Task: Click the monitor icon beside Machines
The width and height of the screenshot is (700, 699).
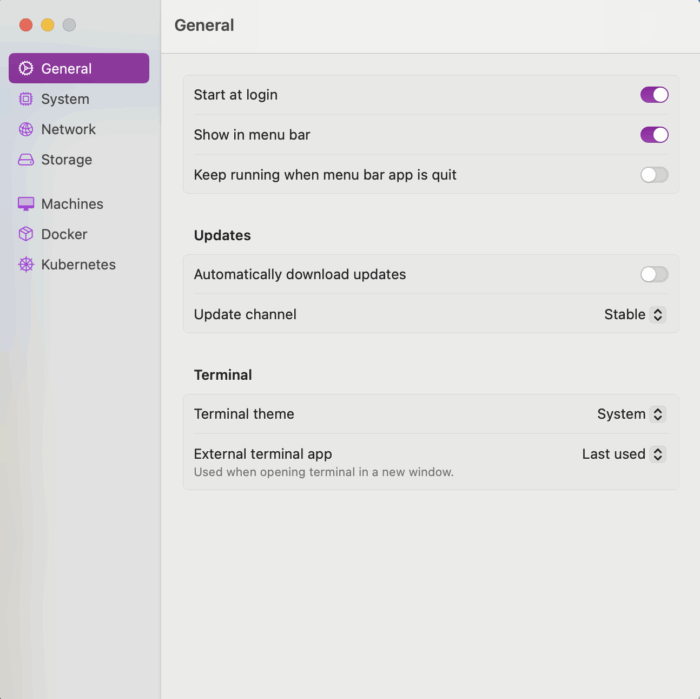Action: tap(26, 204)
